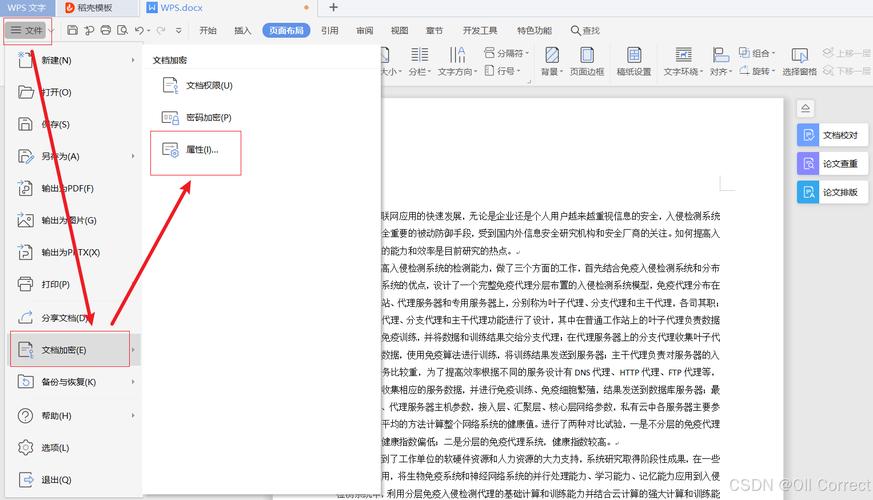Screen dimensions: 873x500
Task: Open 文档校对 document proofreading panel
Action: coord(834,135)
